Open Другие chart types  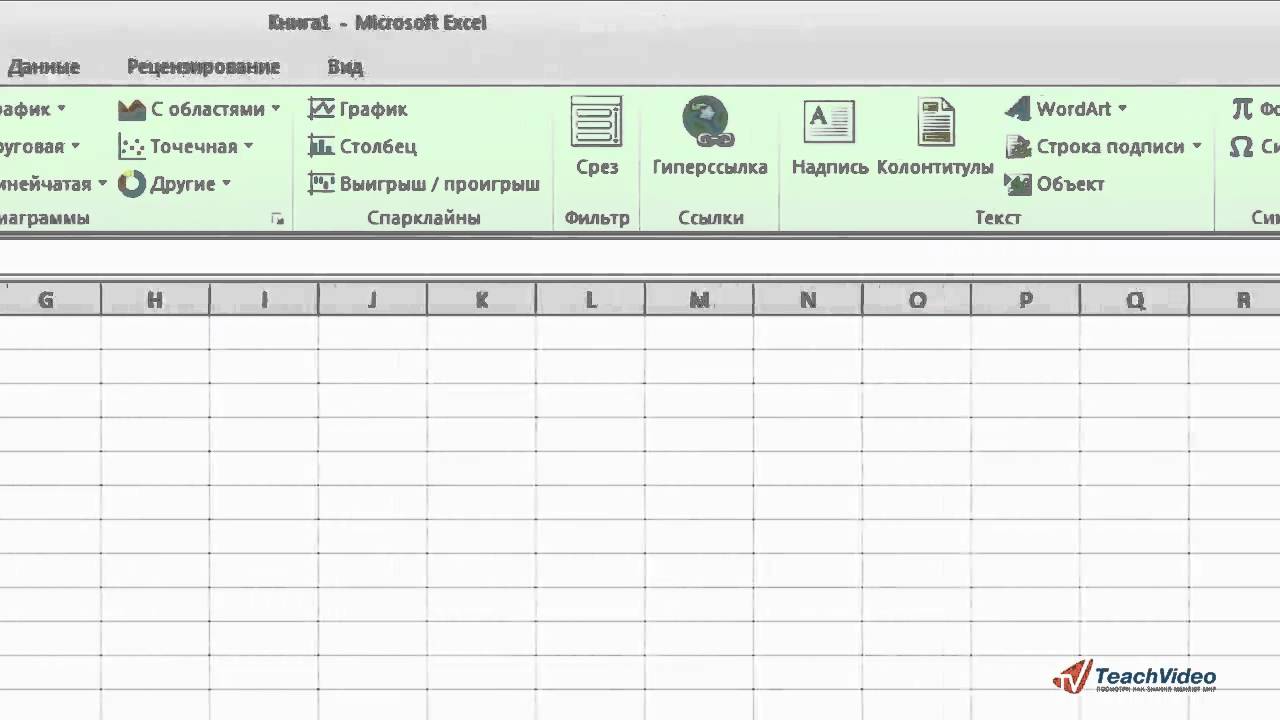coord(175,183)
